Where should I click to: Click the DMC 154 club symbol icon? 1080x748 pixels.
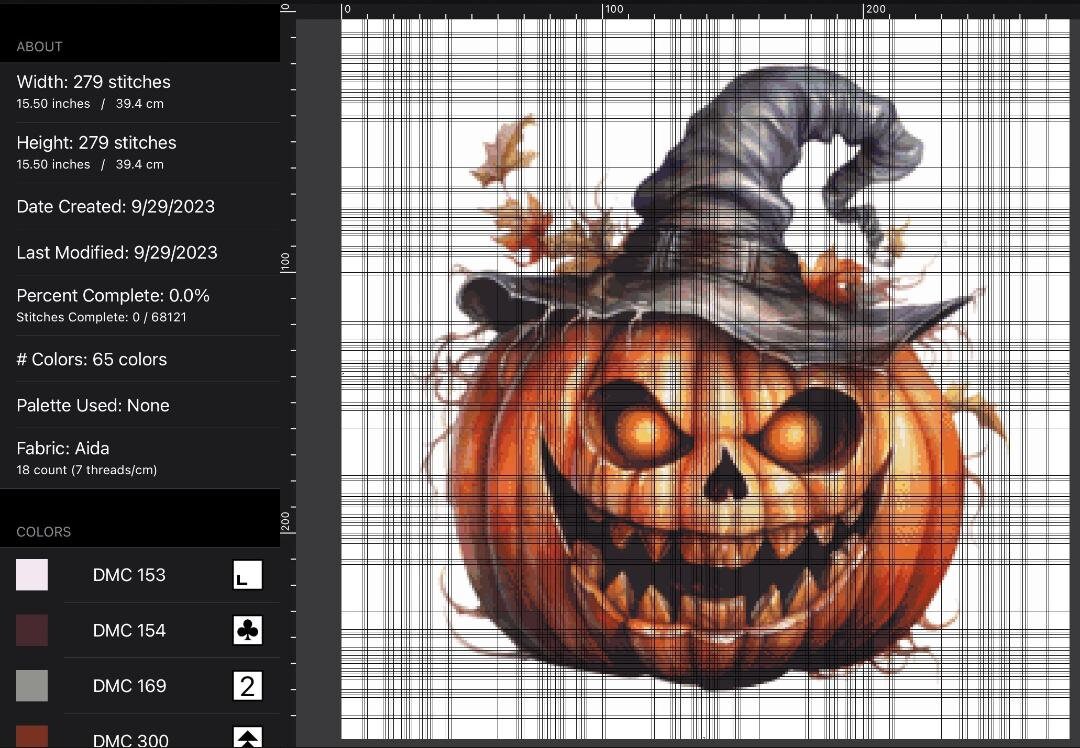pos(247,630)
